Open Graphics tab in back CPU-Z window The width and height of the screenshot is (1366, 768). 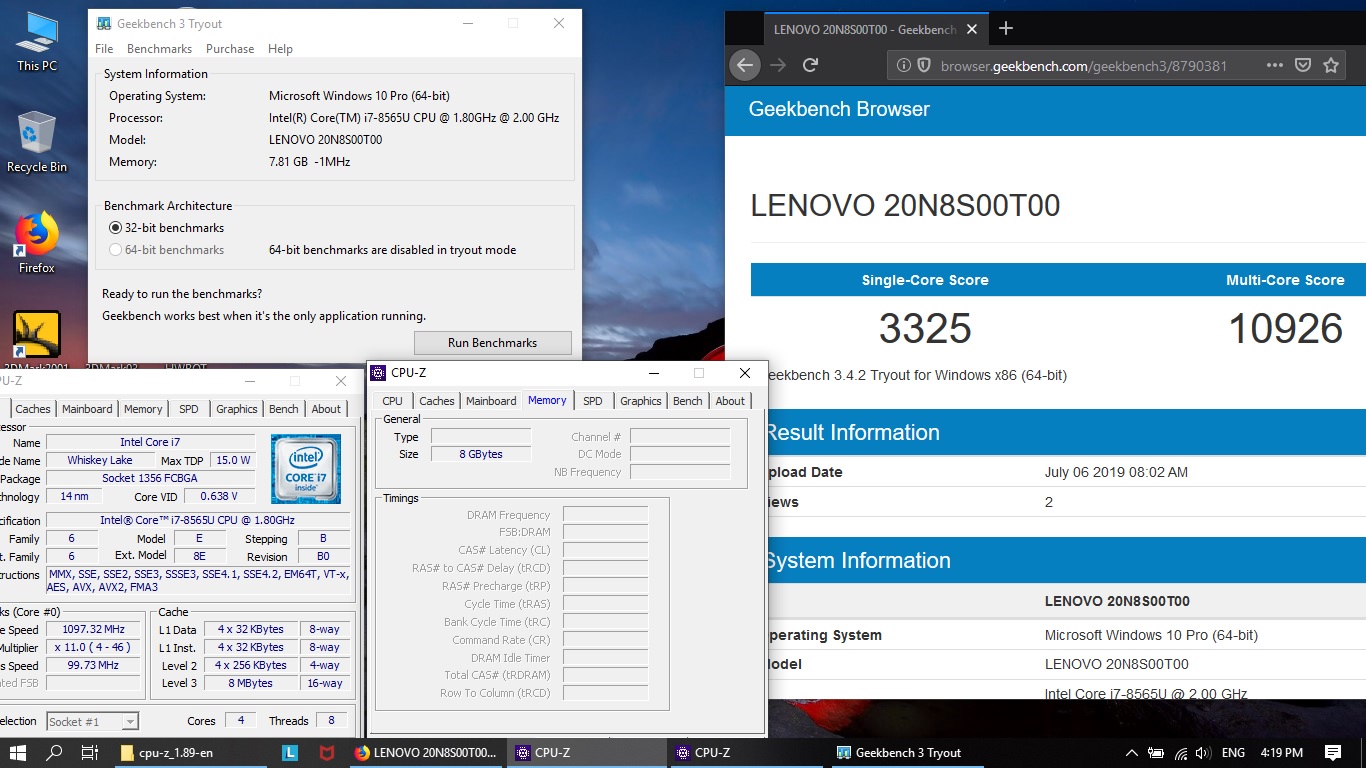click(237, 409)
